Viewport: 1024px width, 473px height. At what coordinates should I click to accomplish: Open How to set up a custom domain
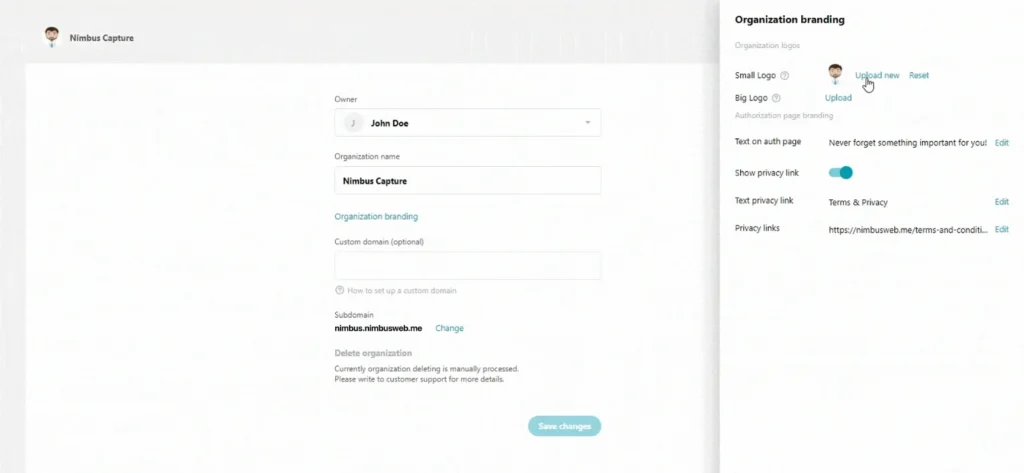click(401, 290)
